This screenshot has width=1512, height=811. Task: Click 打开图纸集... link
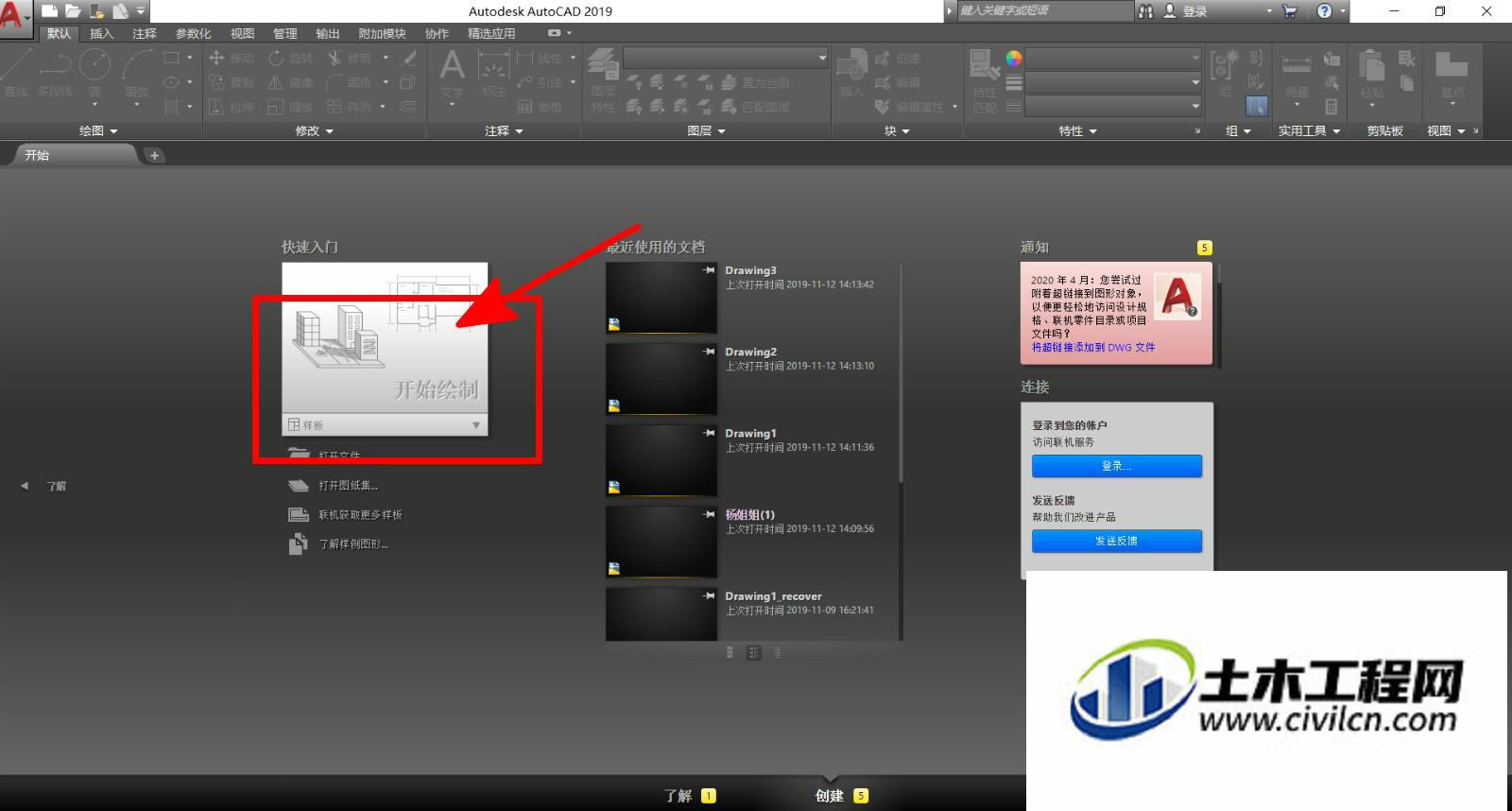(348, 486)
